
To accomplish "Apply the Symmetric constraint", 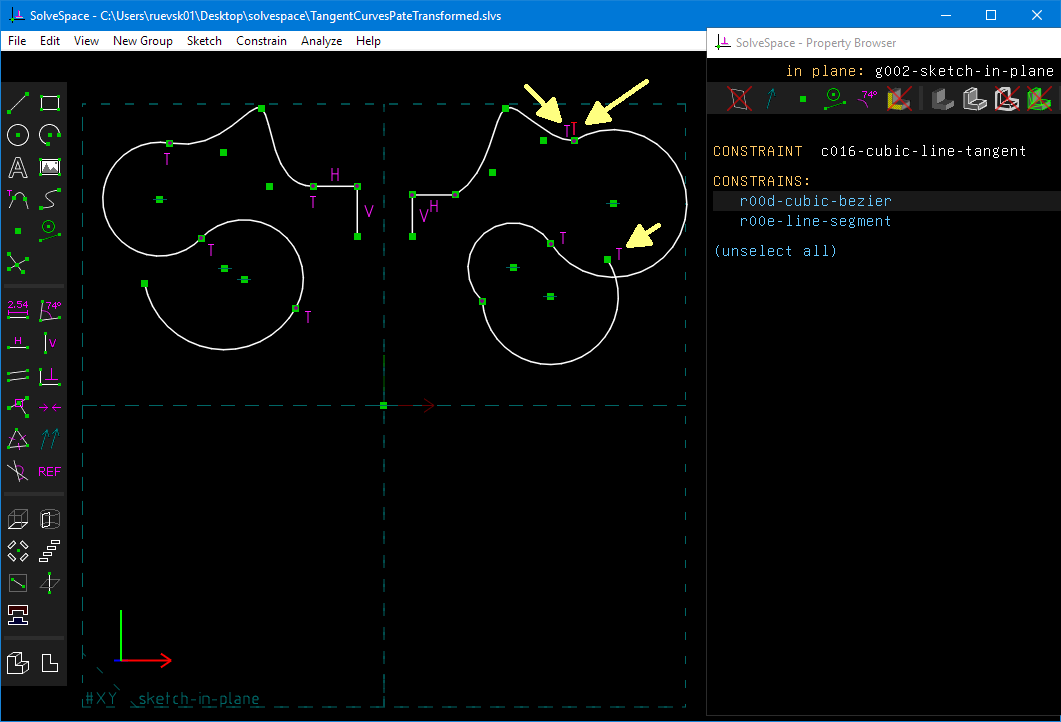I will (x=50, y=407).
